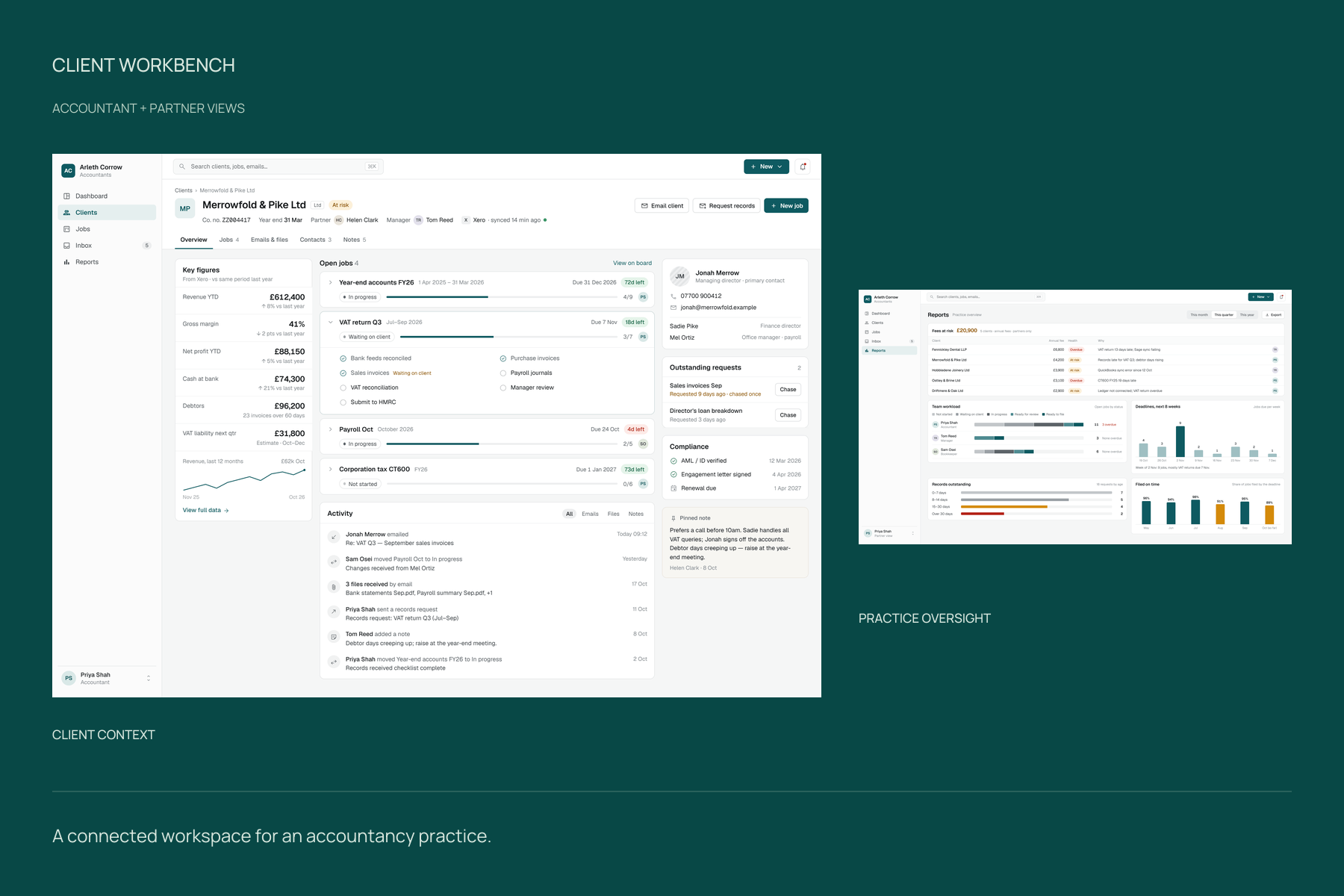Toggle Sales invoices checklist item
Screen dimensions: 1344x896
tap(343, 373)
